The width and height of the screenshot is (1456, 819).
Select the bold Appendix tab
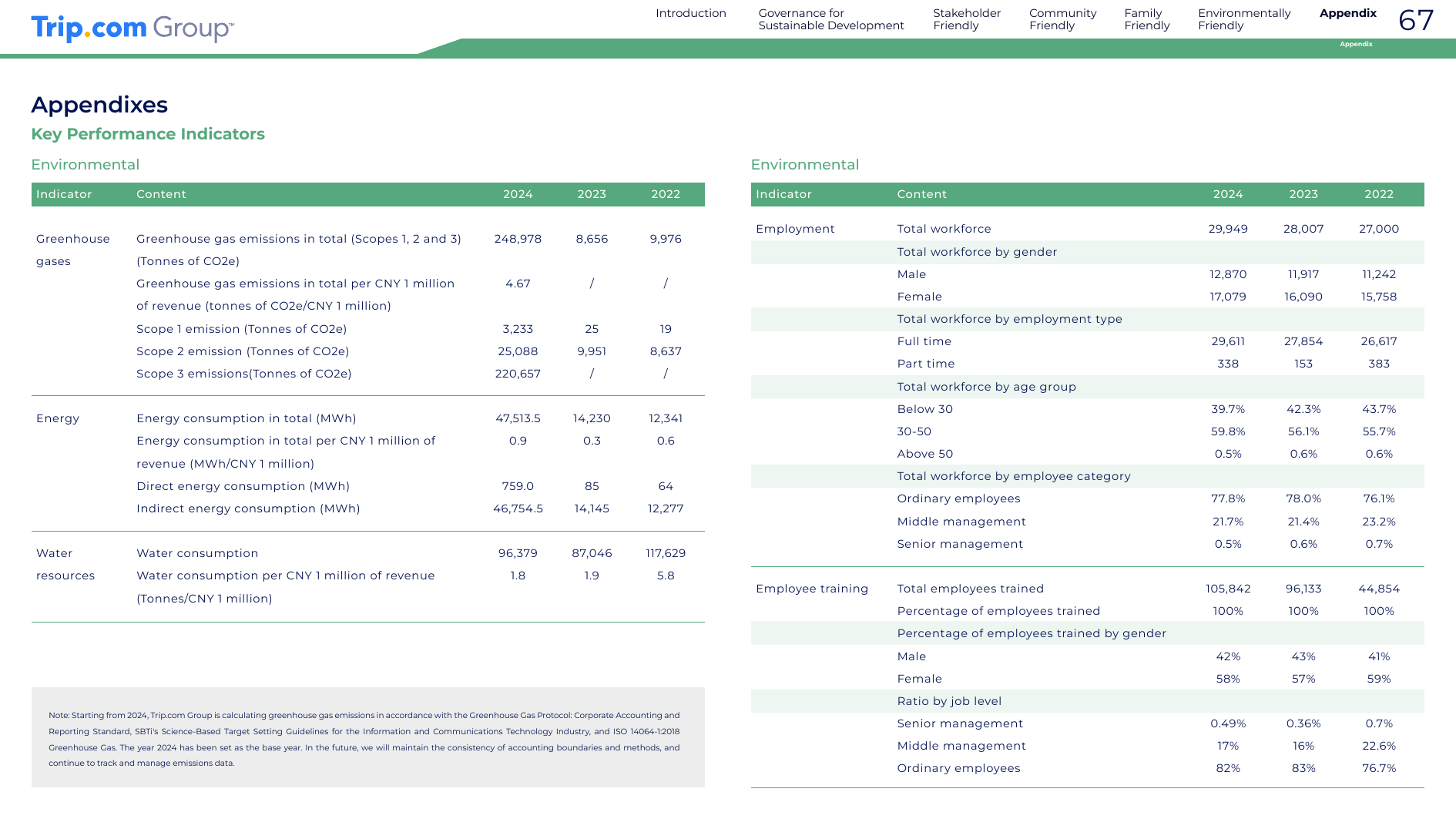click(1348, 13)
